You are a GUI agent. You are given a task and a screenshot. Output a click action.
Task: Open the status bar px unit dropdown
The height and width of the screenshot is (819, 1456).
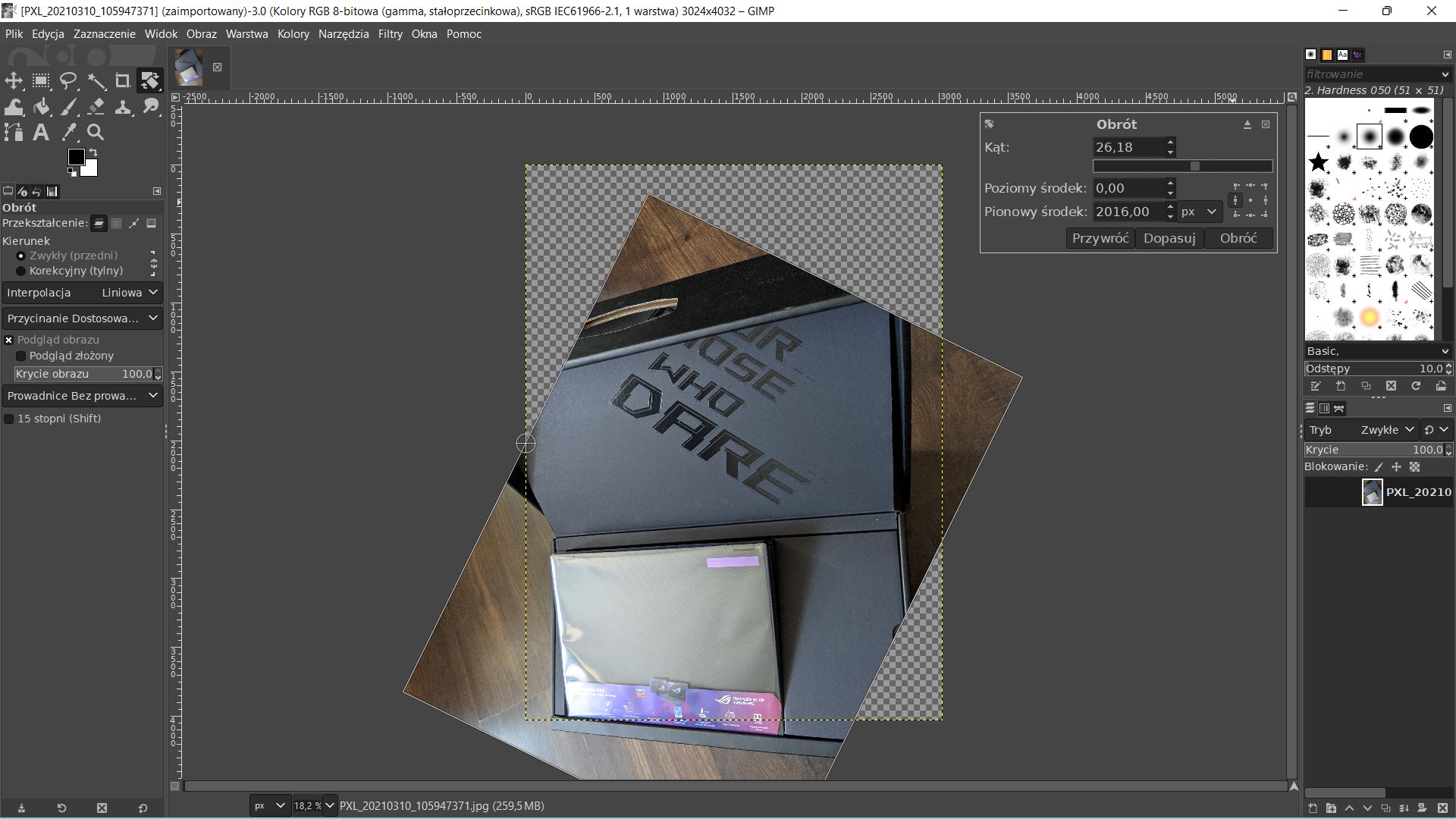click(x=269, y=805)
